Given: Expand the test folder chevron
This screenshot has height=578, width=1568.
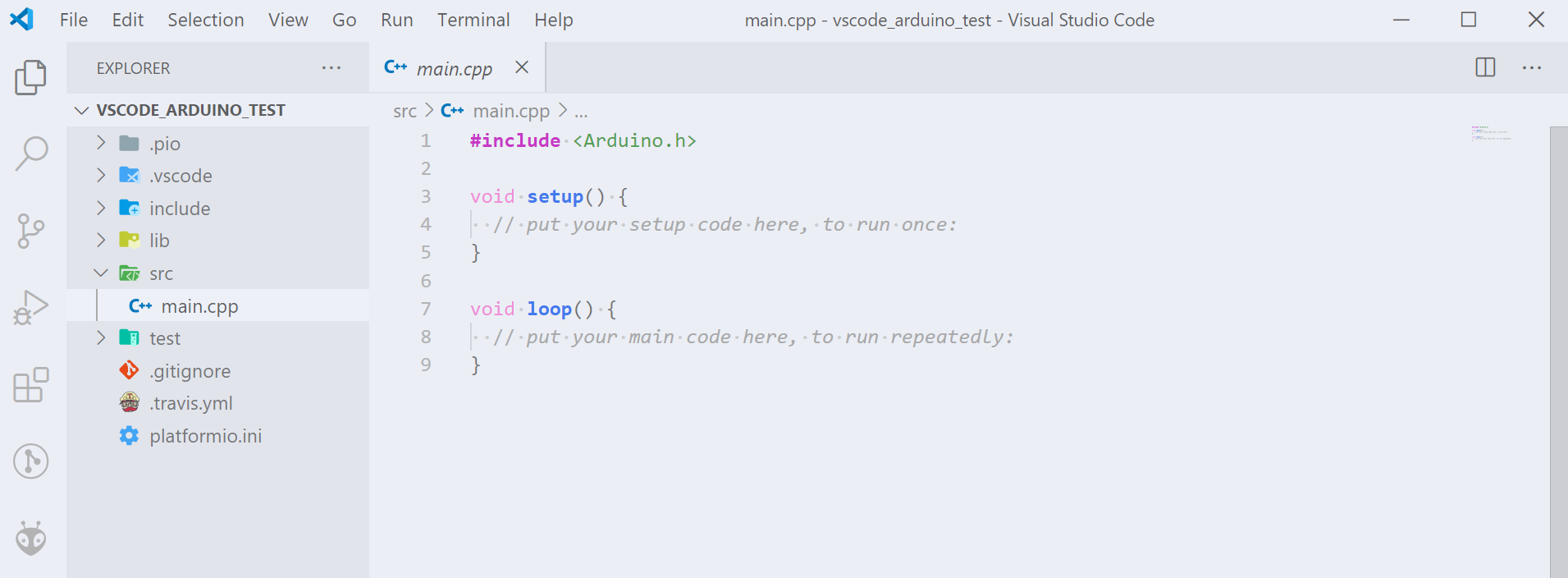Looking at the screenshot, I should coord(101,337).
